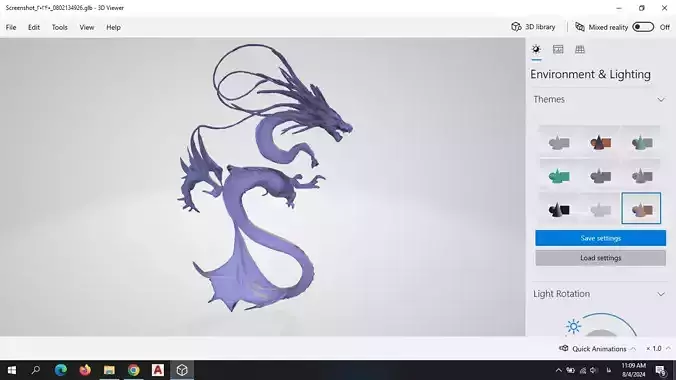Launch Google Chrome from the taskbar
This screenshot has width=676, height=380.
[x=134, y=370]
